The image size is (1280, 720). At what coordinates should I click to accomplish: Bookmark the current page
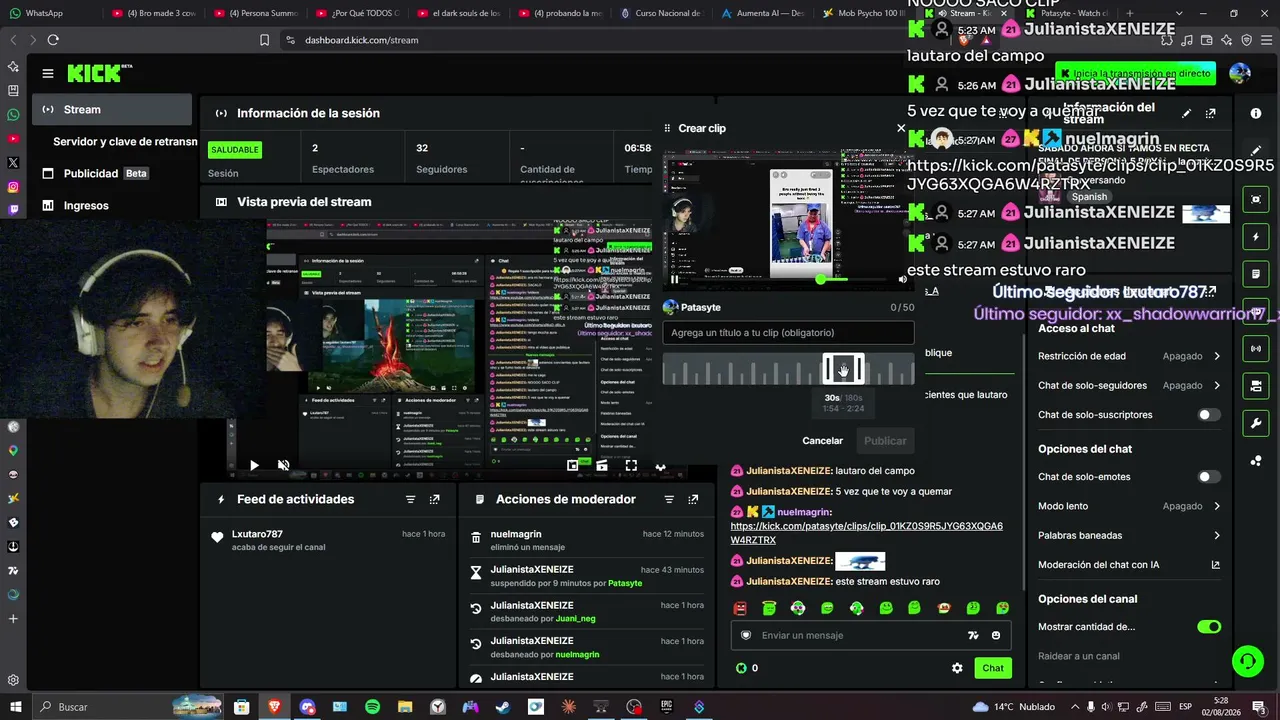264,40
